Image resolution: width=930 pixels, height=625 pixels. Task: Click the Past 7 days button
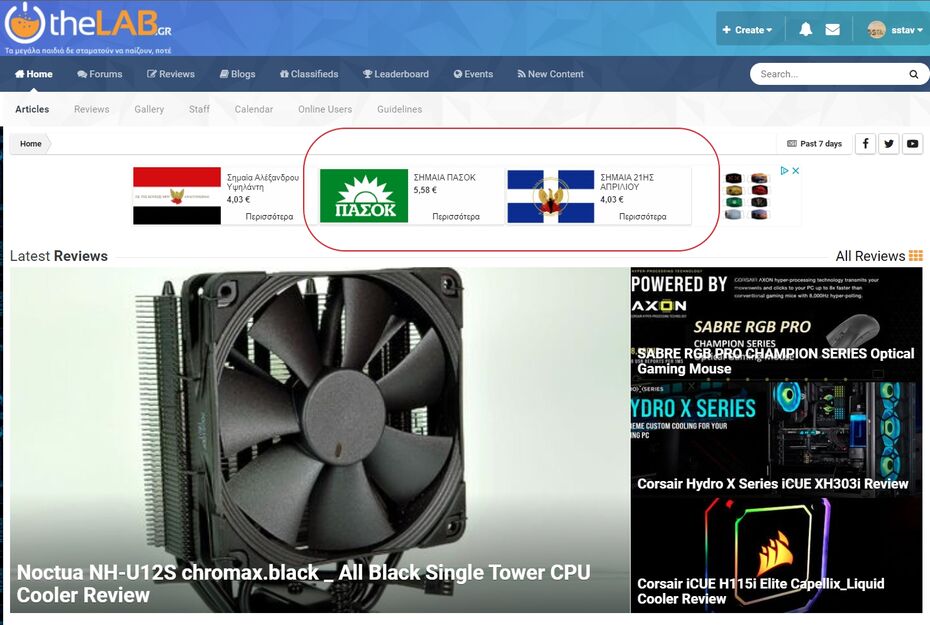tap(814, 144)
